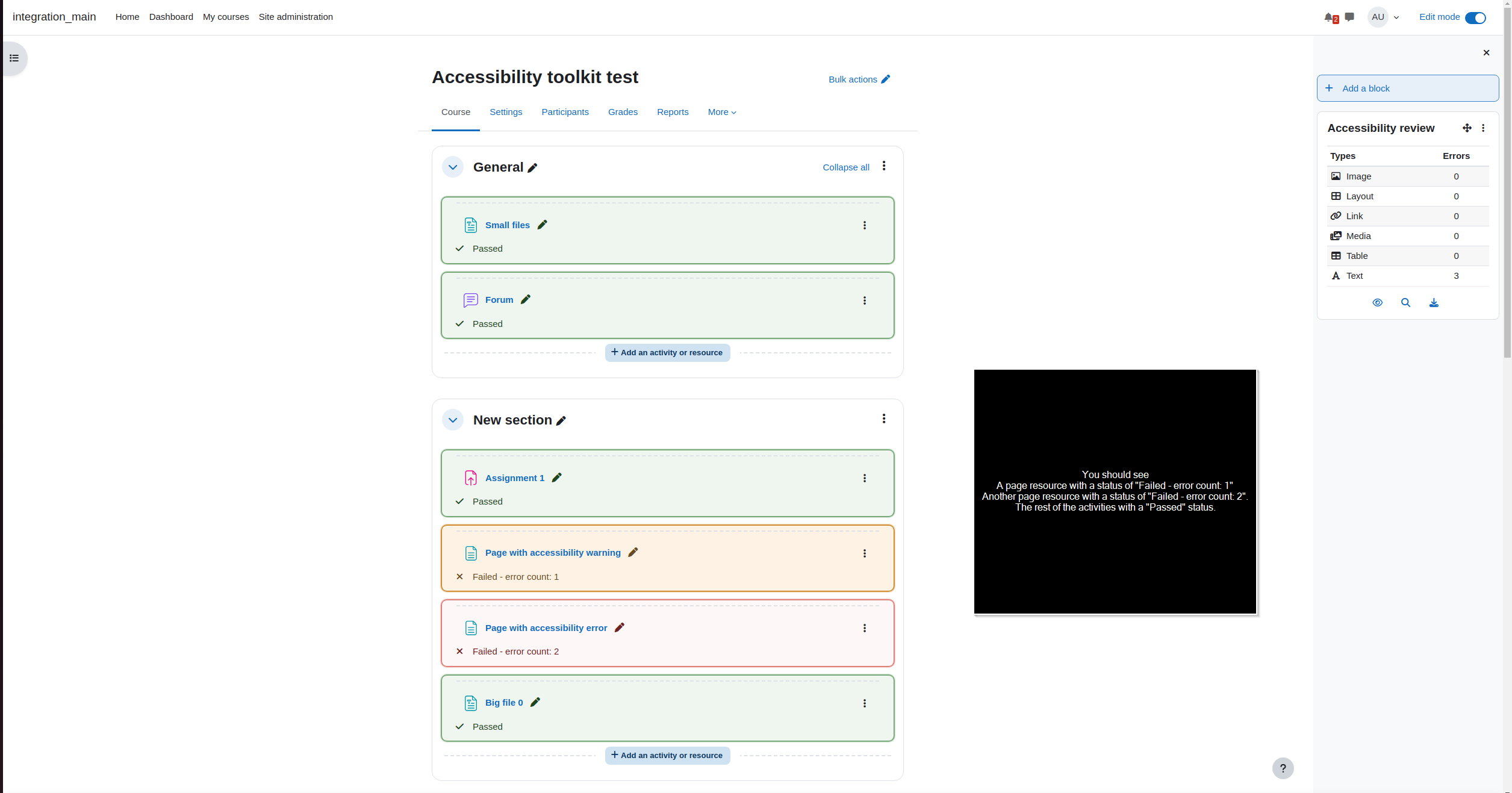1512x793 pixels.
Task: Close the block drawer X
Action: [1486, 53]
